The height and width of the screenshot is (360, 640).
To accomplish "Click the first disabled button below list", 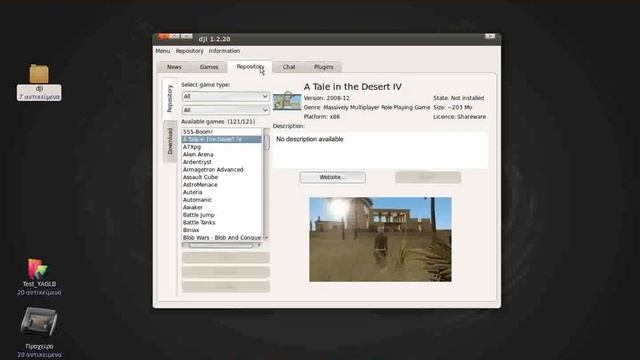I will pyautogui.click(x=226, y=258).
